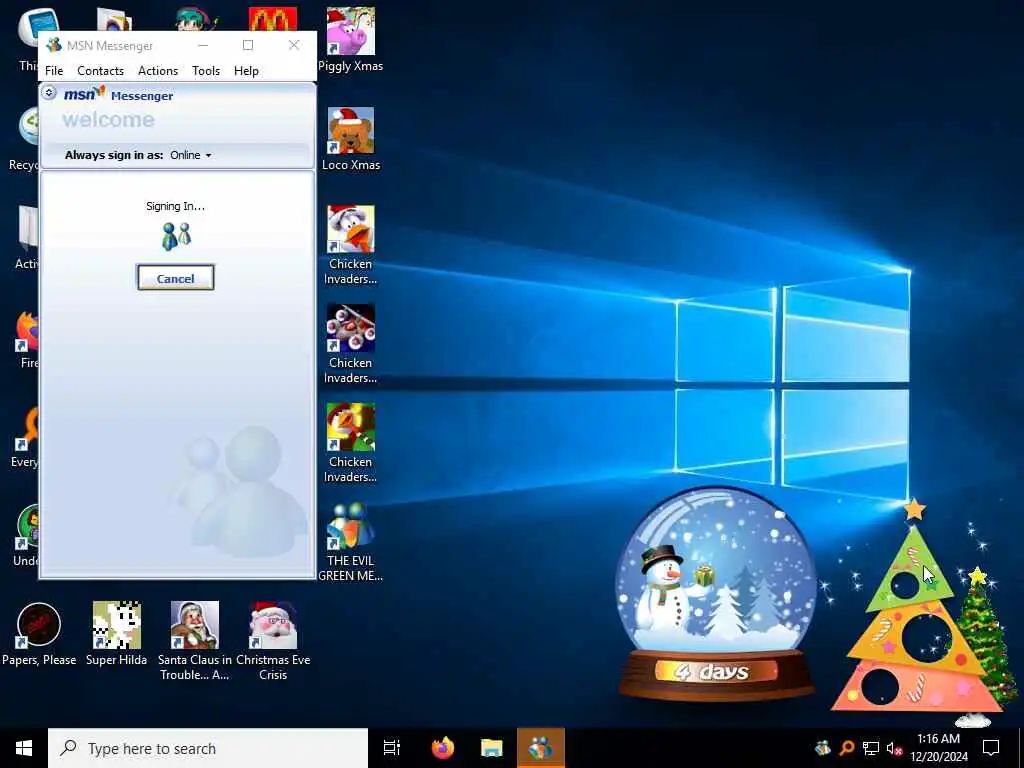Maximize the MSN Messenger window
Screen dimensions: 1024x768
tap(248, 45)
